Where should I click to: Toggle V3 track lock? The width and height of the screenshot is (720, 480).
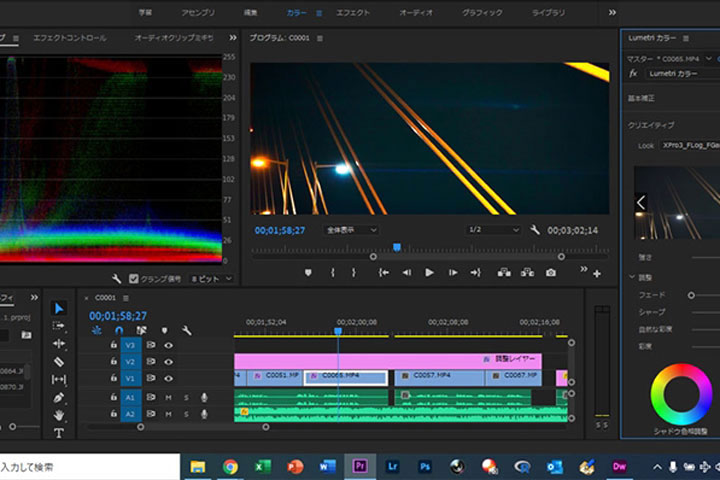tap(113, 344)
